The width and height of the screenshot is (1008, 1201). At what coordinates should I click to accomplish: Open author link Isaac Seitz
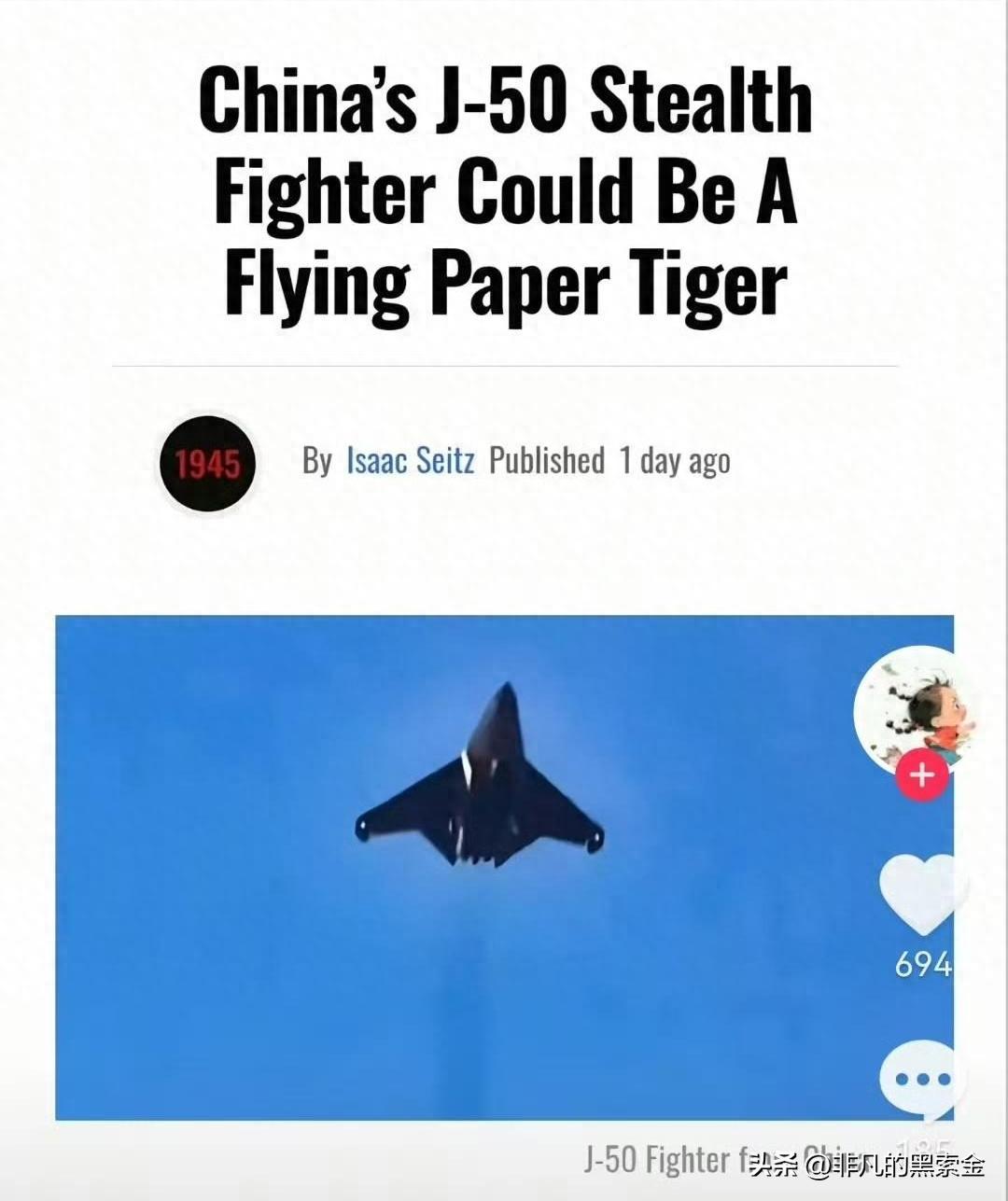click(x=411, y=461)
